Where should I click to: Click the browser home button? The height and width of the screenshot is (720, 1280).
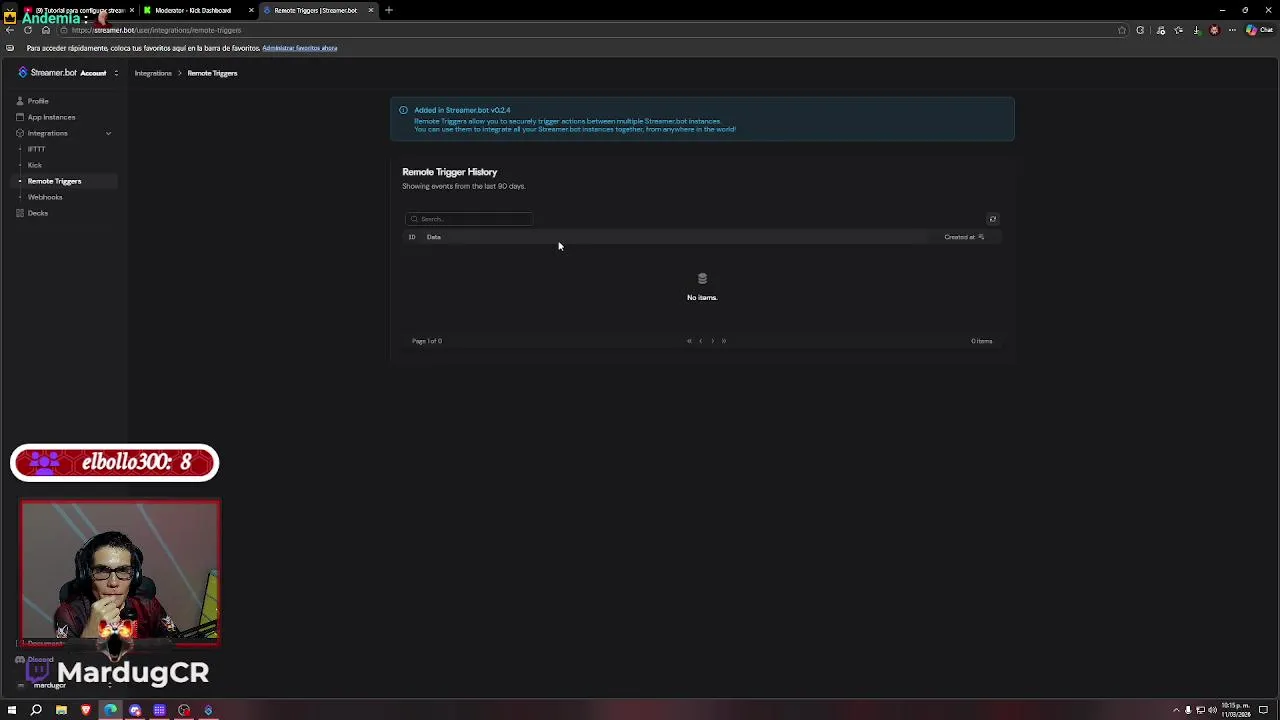[46, 30]
